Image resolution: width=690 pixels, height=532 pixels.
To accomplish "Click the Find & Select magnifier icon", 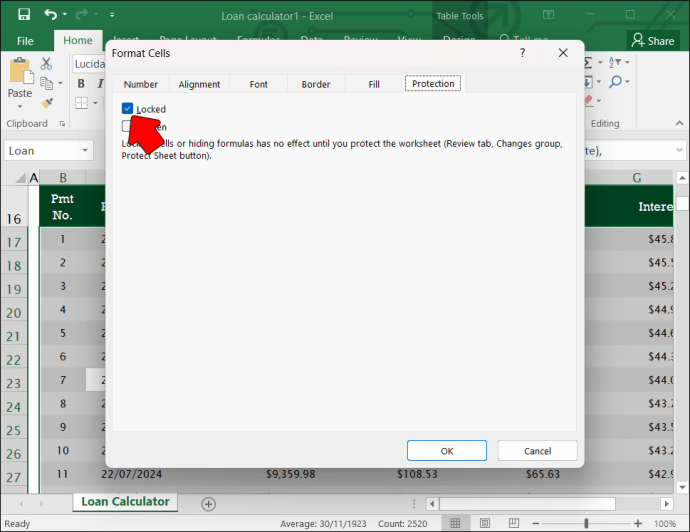I will click(x=615, y=82).
